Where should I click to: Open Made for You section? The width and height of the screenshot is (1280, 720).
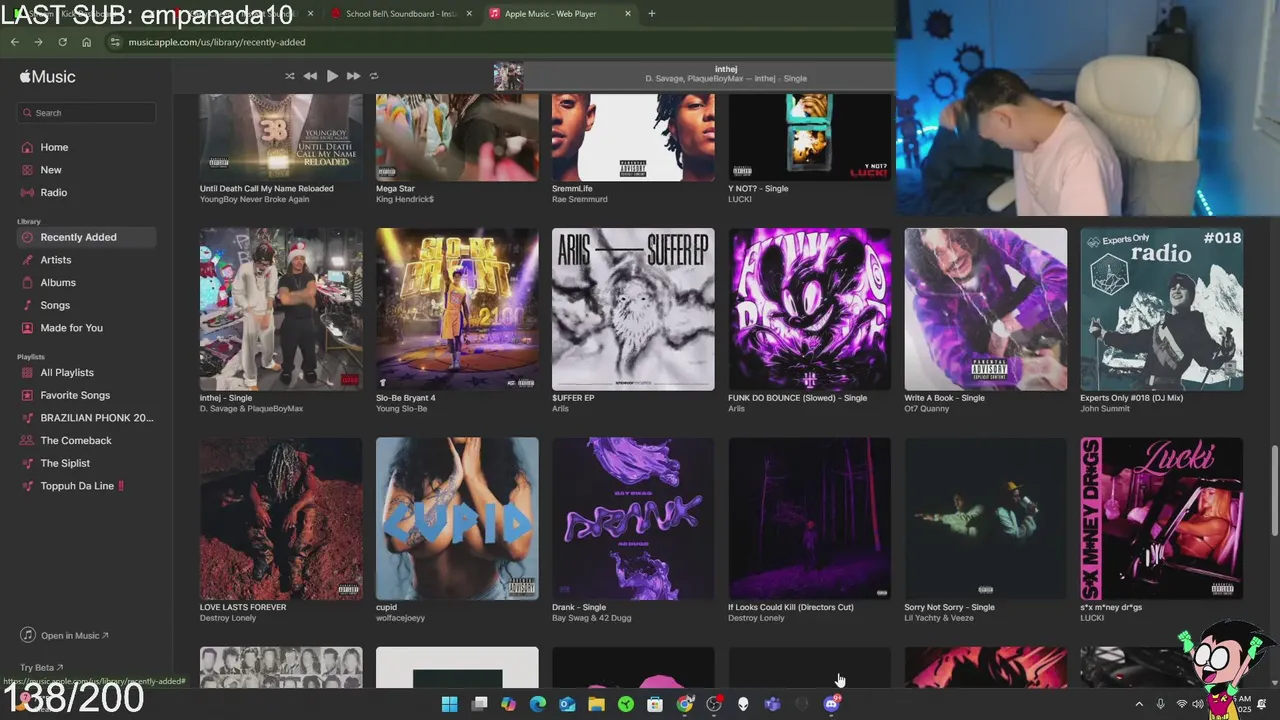coord(71,328)
